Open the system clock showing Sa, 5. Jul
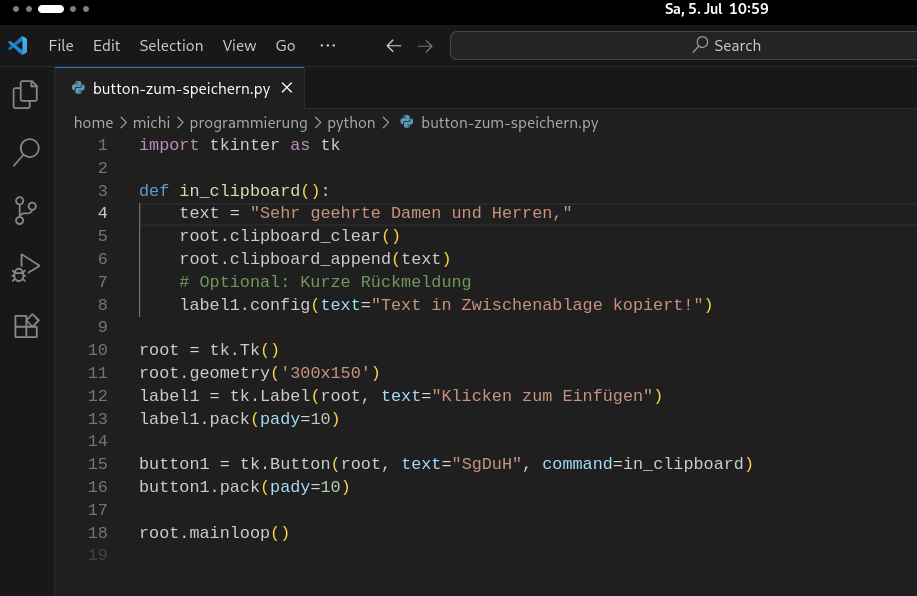The width and height of the screenshot is (917, 596). (x=716, y=9)
